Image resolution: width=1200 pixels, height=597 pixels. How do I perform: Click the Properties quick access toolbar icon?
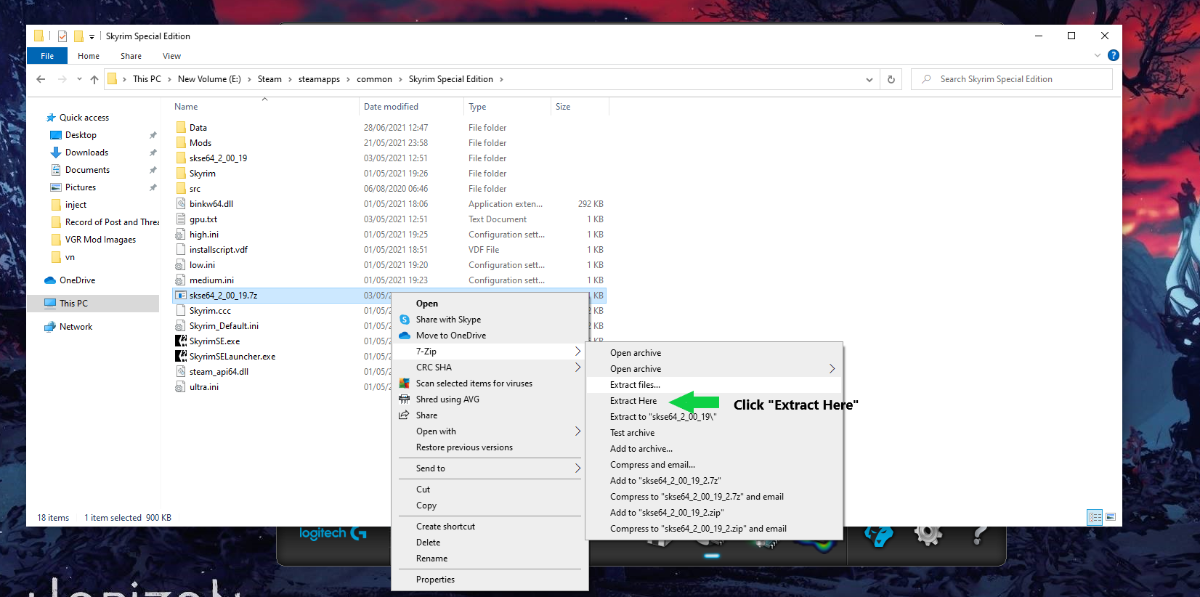[x=62, y=36]
